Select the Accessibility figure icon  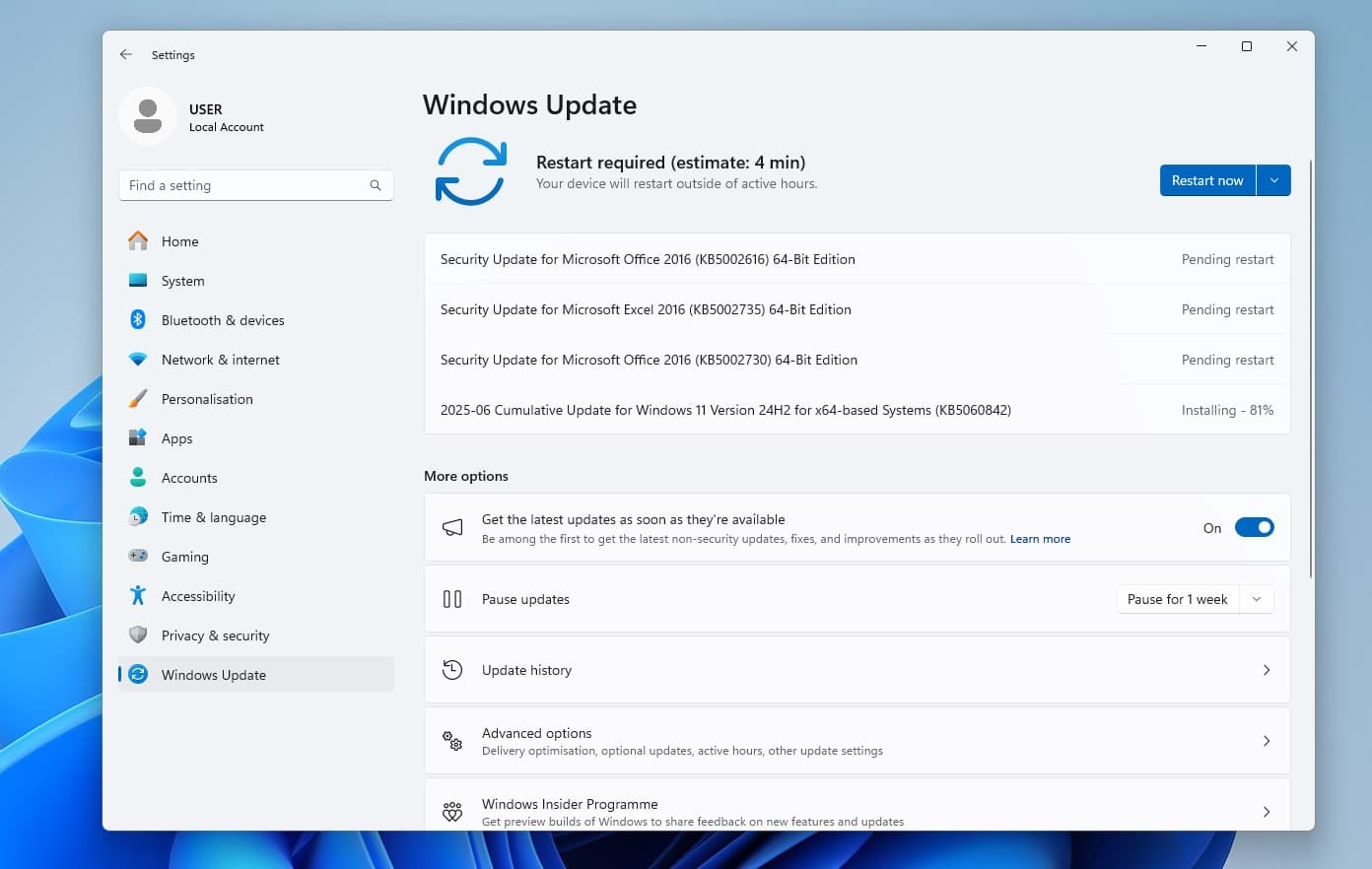pos(138,596)
